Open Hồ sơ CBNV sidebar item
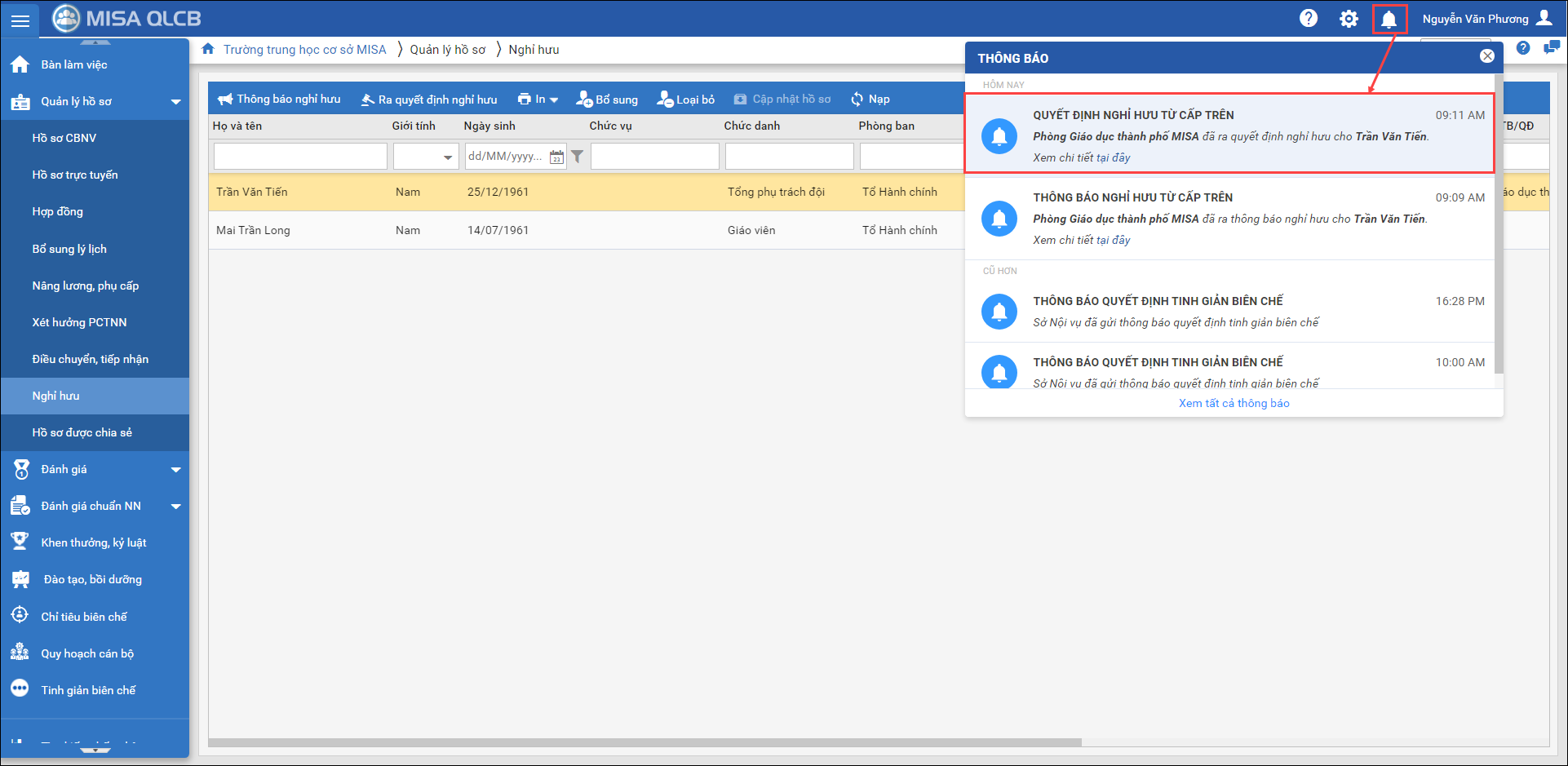 tap(64, 139)
